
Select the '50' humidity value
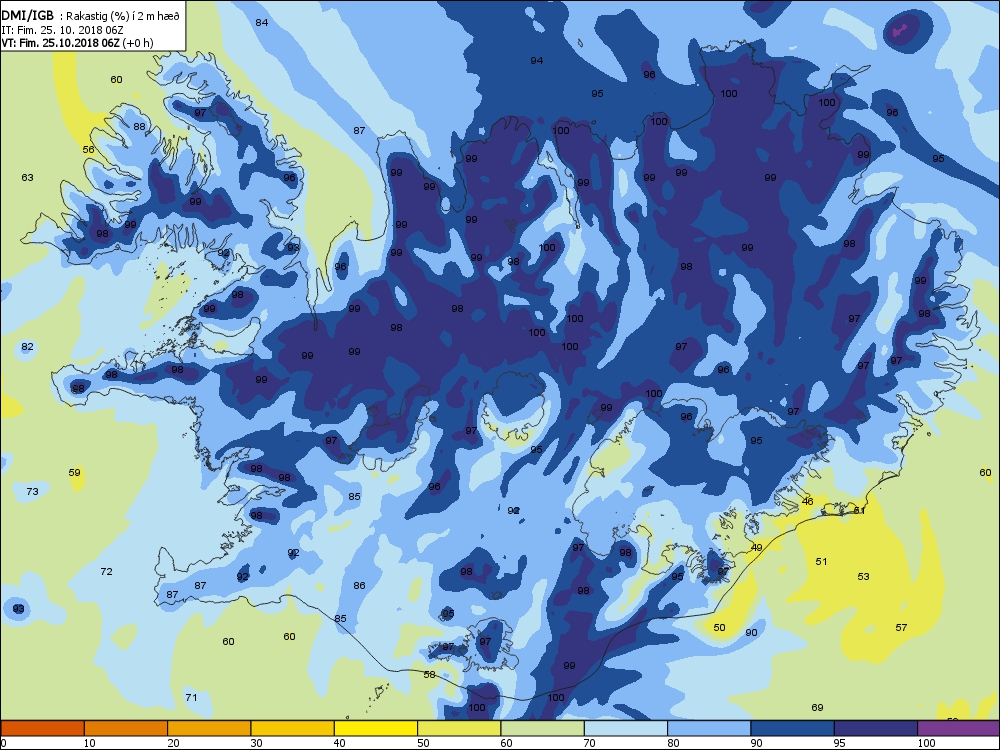coord(719,628)
